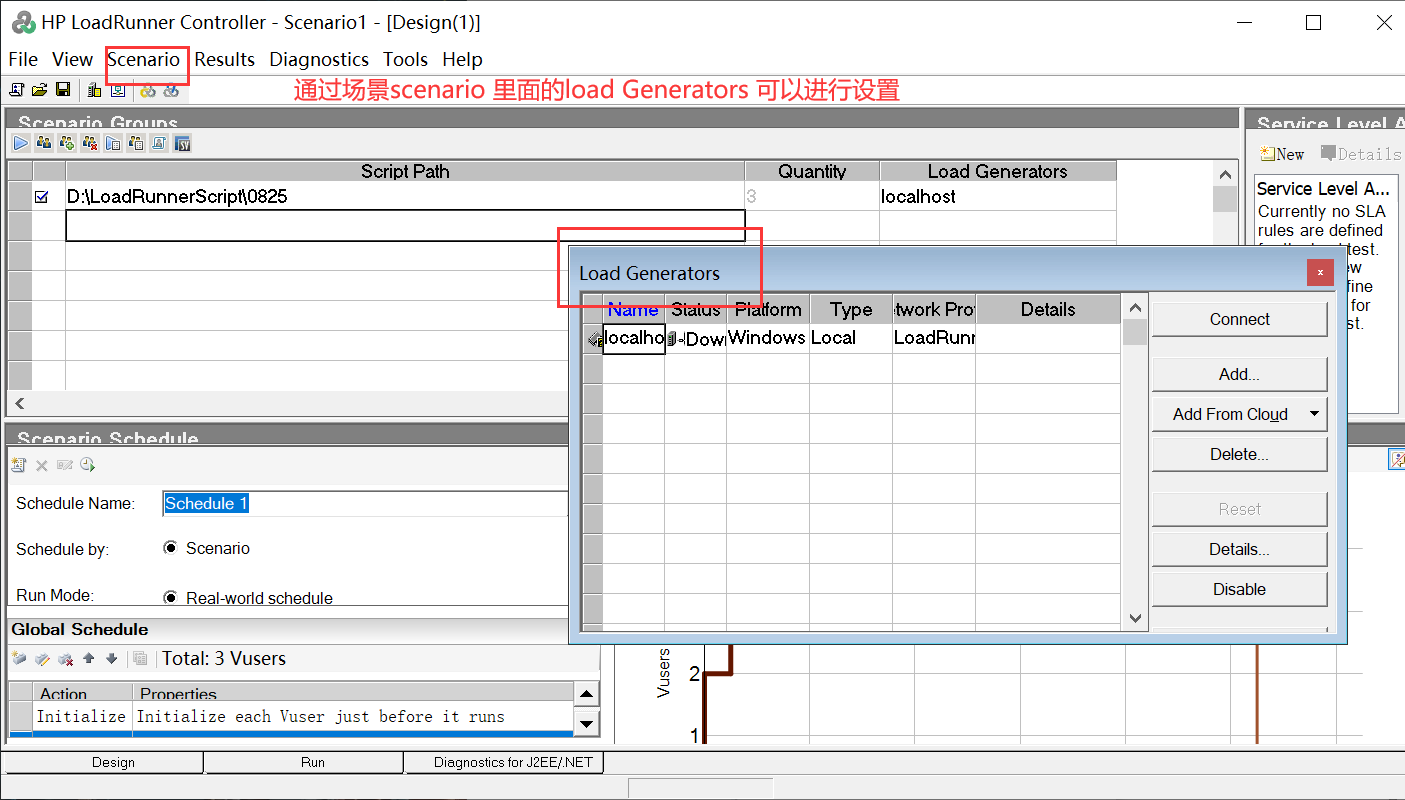Click the Edit Action pencil icon
Viewport: 1405px width, 800px height.
[42, 658]
